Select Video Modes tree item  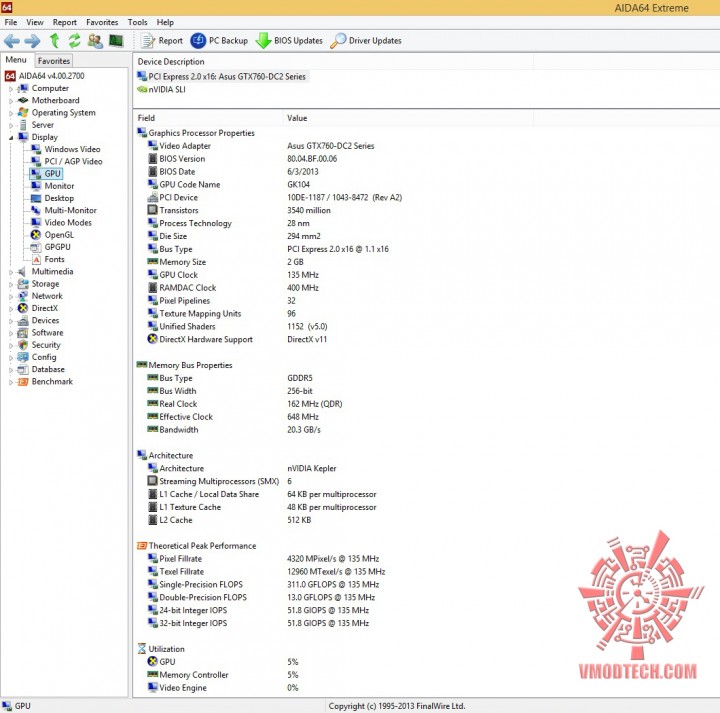coord(68,223)
